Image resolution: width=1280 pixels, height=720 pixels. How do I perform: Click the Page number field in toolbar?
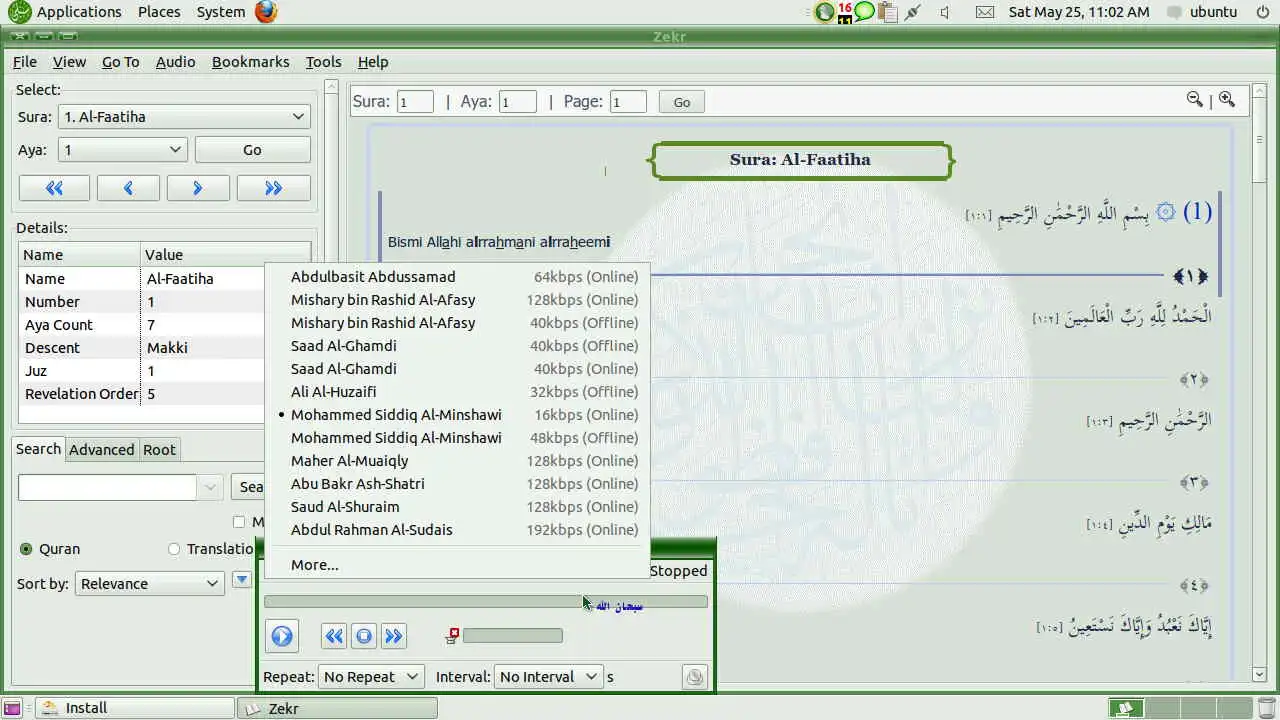(x=628, y=102)
